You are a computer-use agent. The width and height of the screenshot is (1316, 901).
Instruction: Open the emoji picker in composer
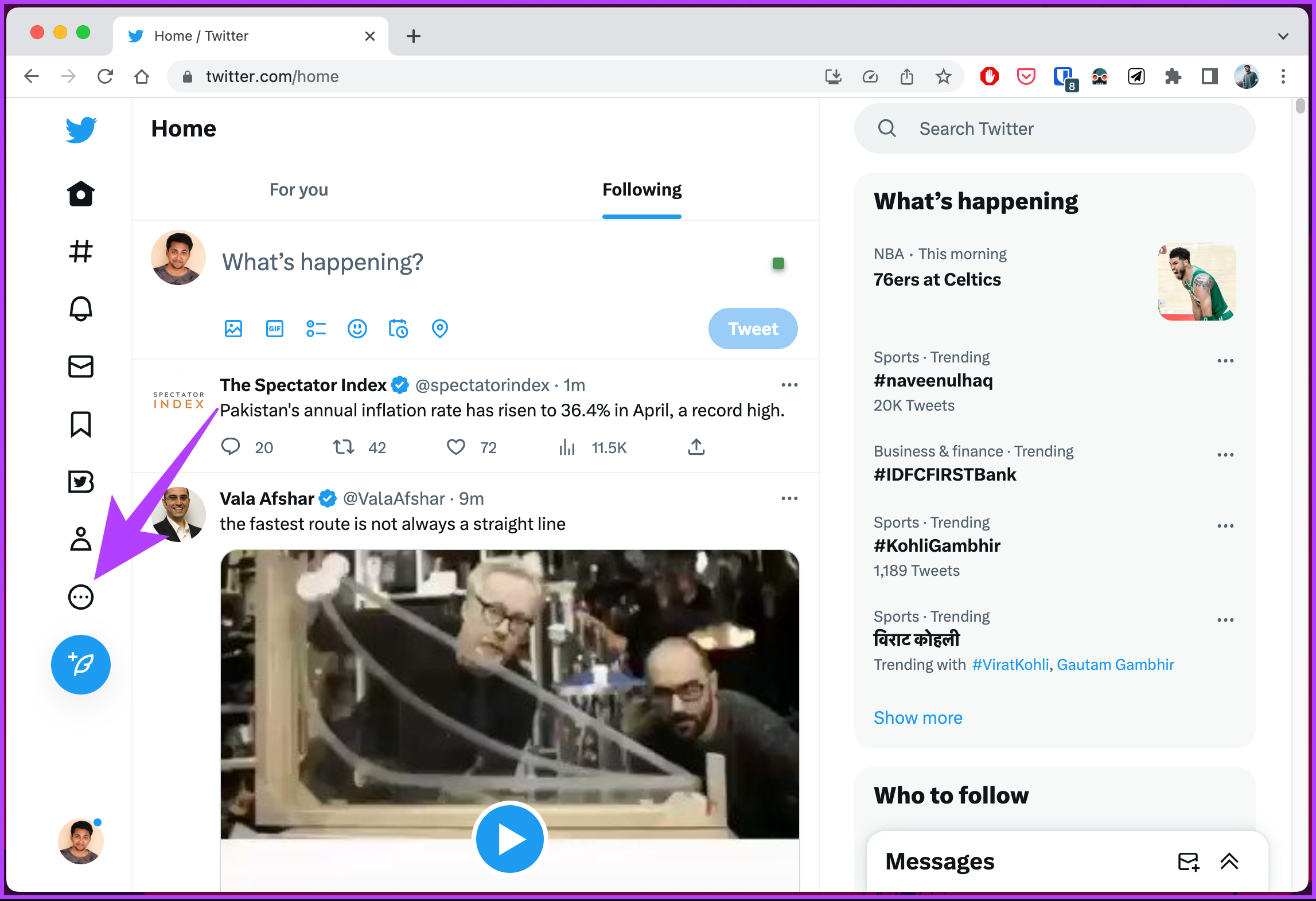pos(357,329)
